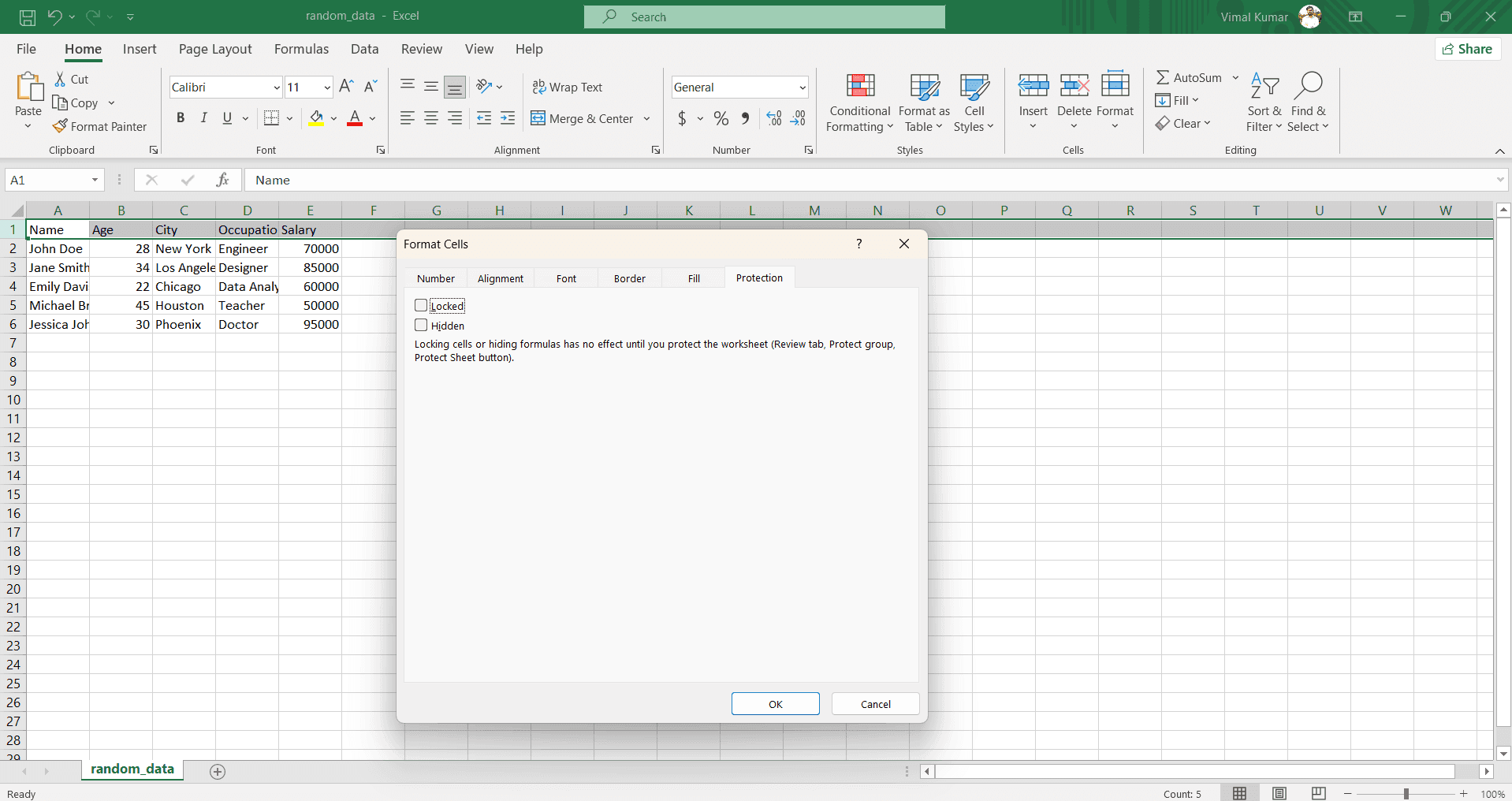The height and width of the screenshot is (801, 1512).
Task: Click Merge & Center
Action: (583, 118)
